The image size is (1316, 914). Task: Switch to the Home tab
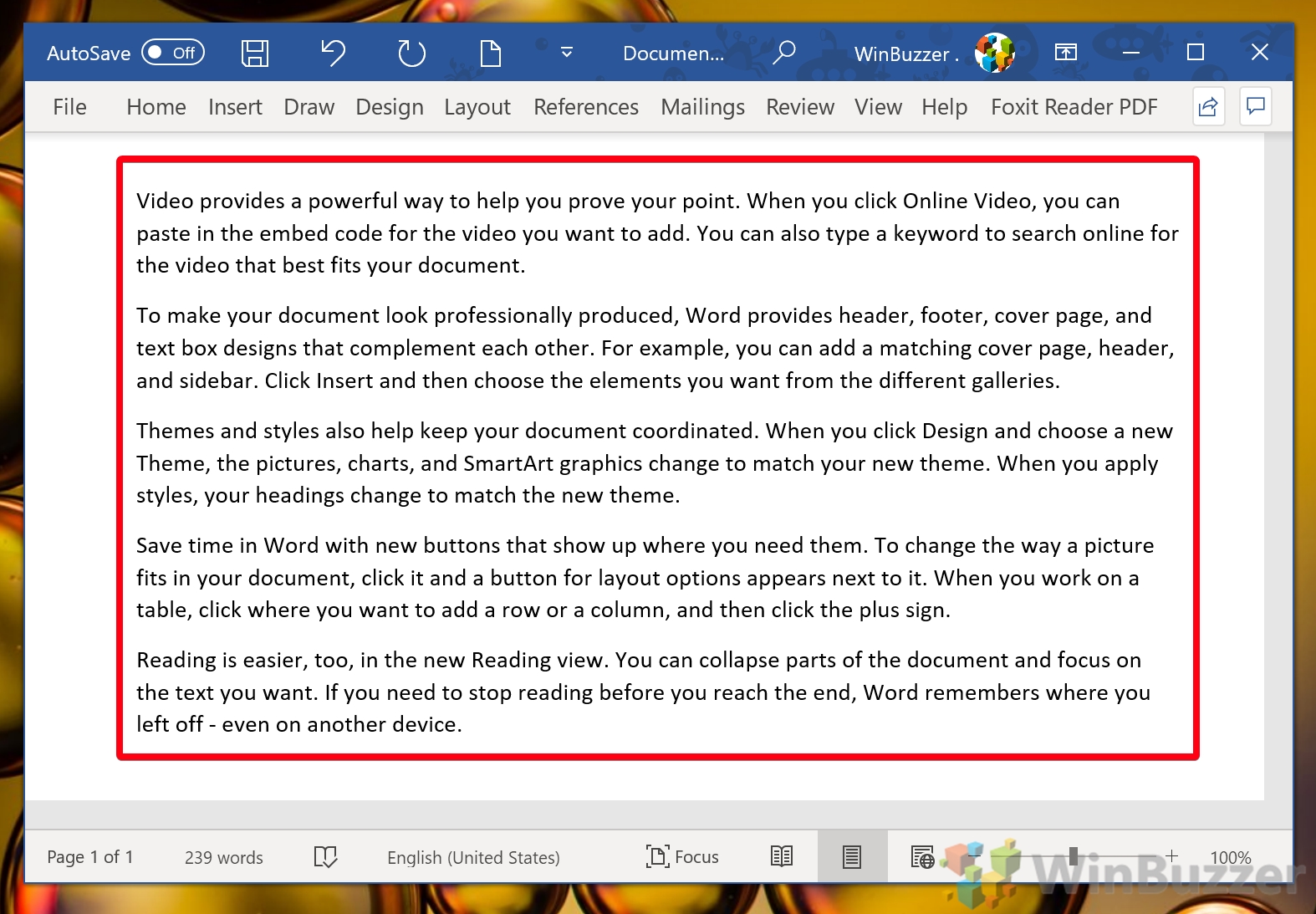tap(156, 107)
